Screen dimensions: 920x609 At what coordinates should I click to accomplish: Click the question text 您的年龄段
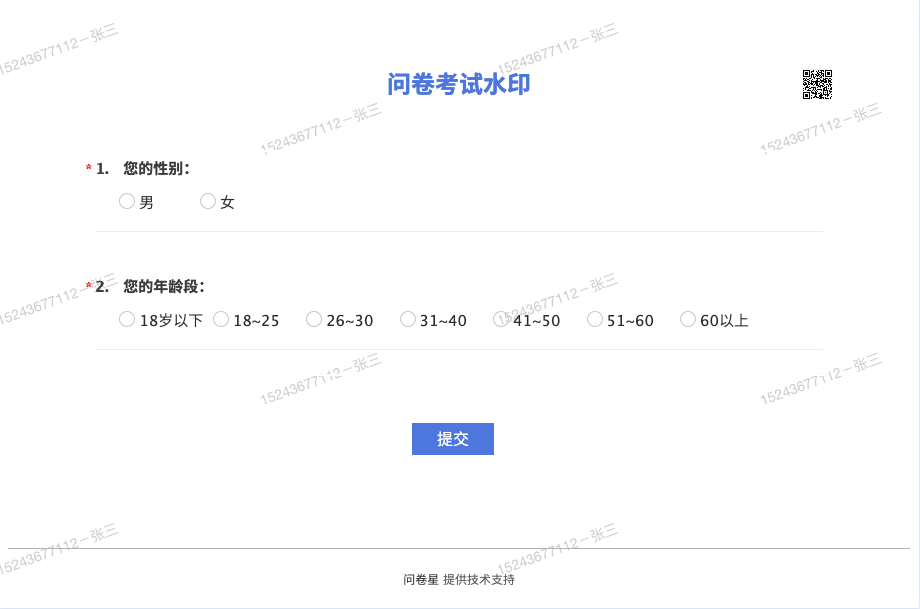tap(164, 286)
